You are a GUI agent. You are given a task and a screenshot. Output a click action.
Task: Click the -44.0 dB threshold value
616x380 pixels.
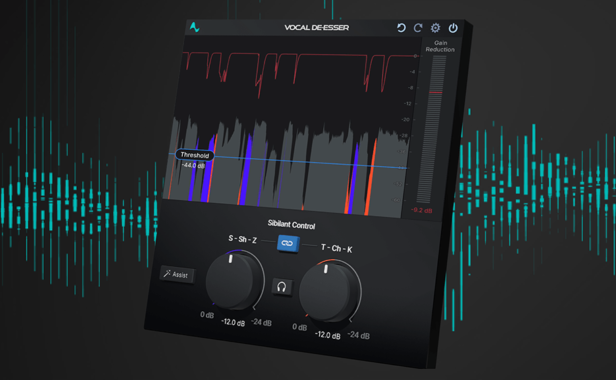coord(194,165)
